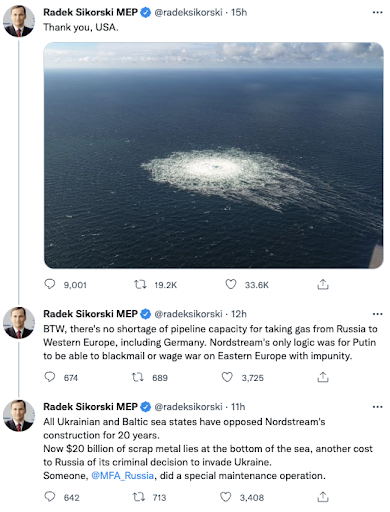The image size is (390, 512).
Task: Like the tweet with 3,725 likes
Action: point(227,377)
